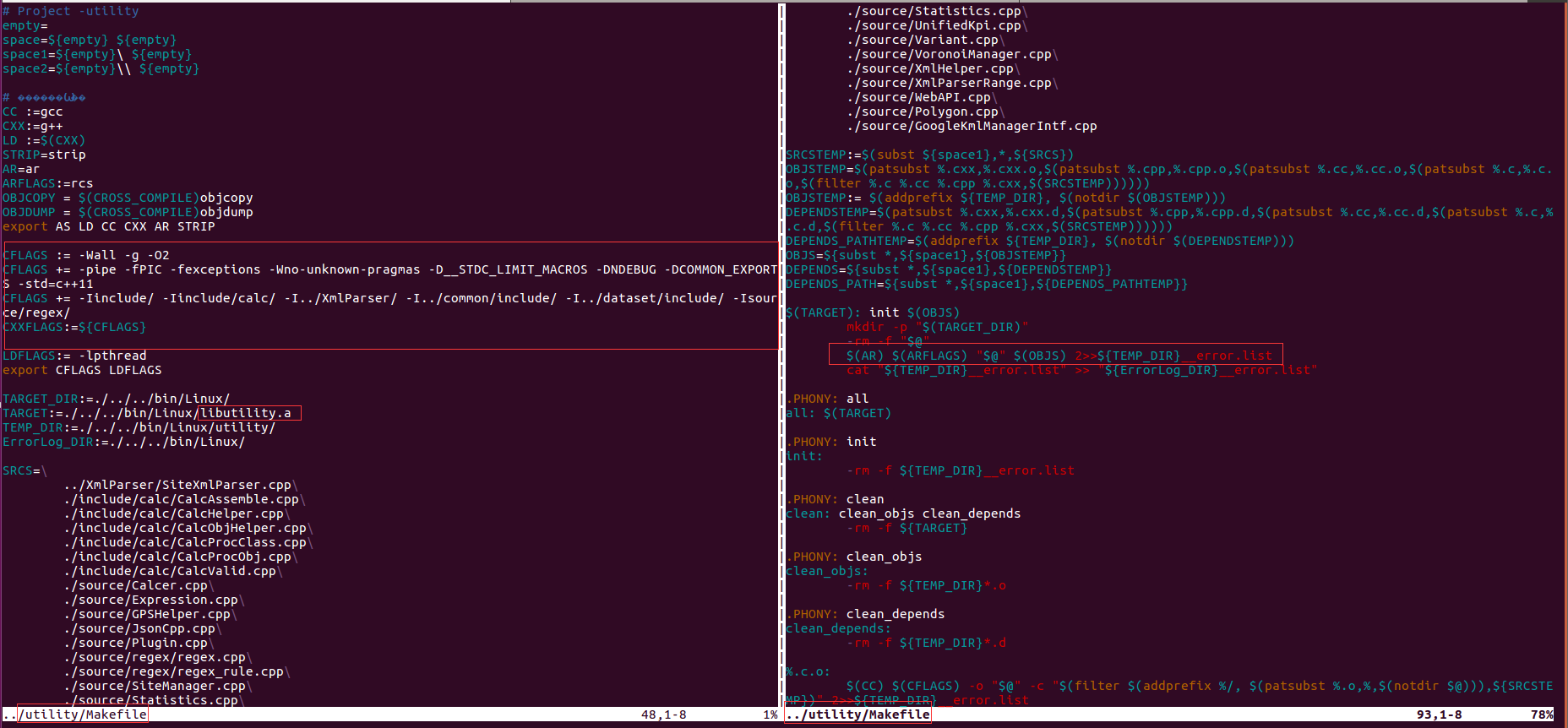Click the OBJSTEMP:= $(addprefix ...) line

pyautogui.click(x=1006, y=198)
